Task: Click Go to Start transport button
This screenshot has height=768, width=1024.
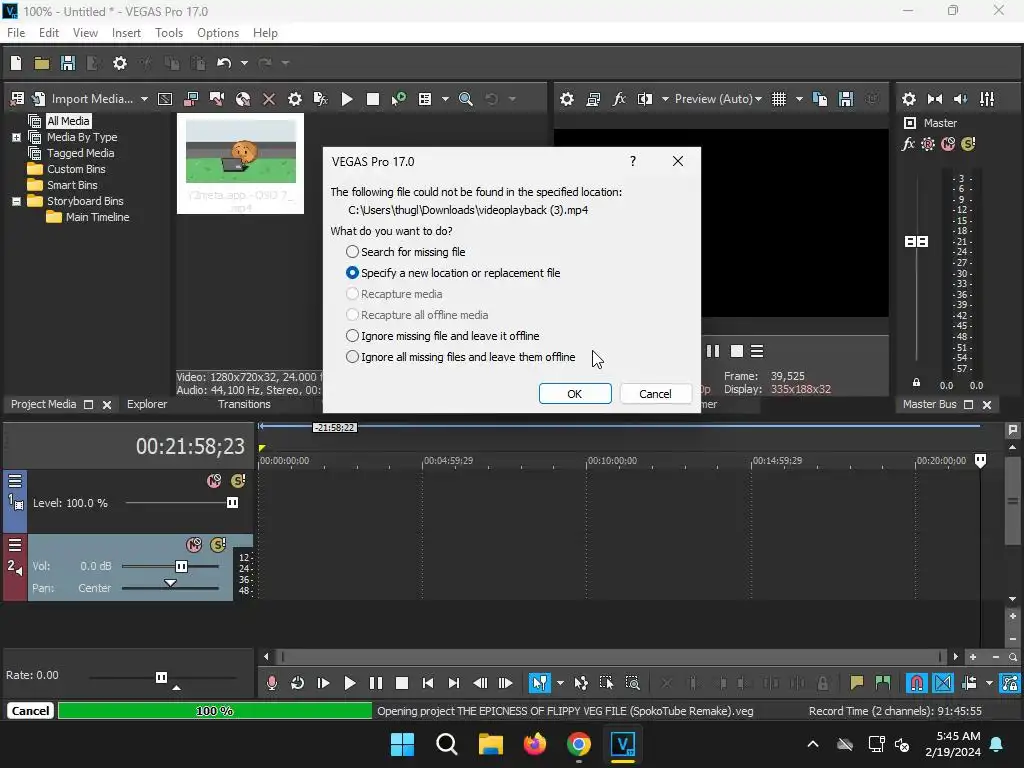Action: click(428, 683)
